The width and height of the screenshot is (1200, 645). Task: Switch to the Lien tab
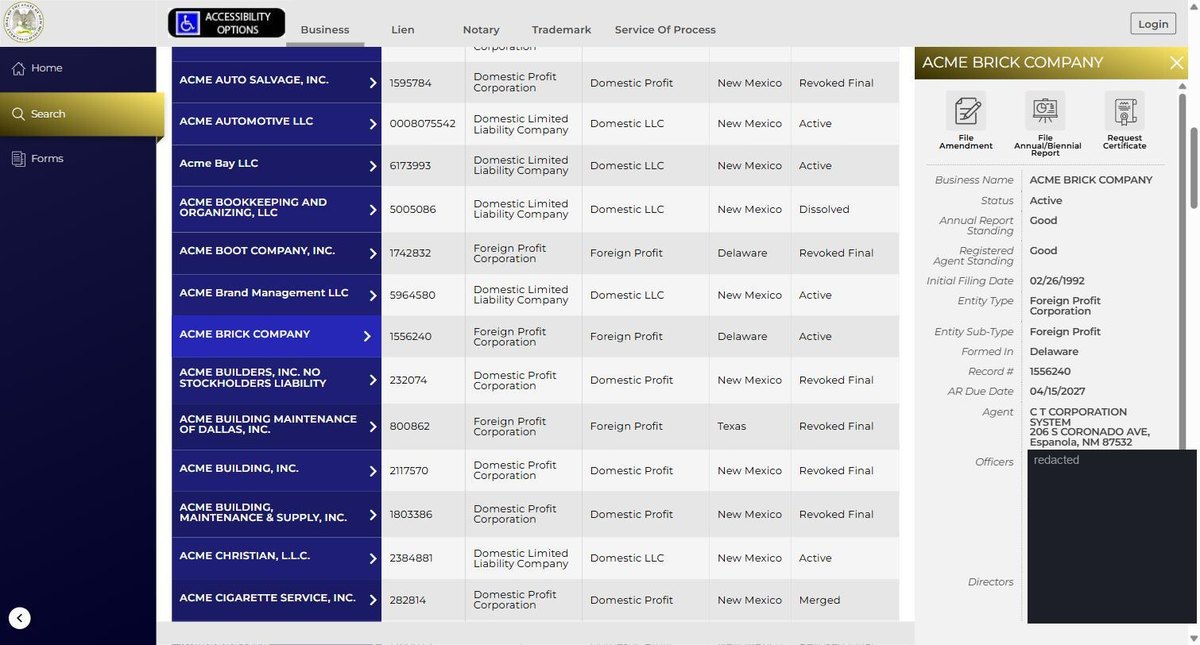tap(402, 30)
